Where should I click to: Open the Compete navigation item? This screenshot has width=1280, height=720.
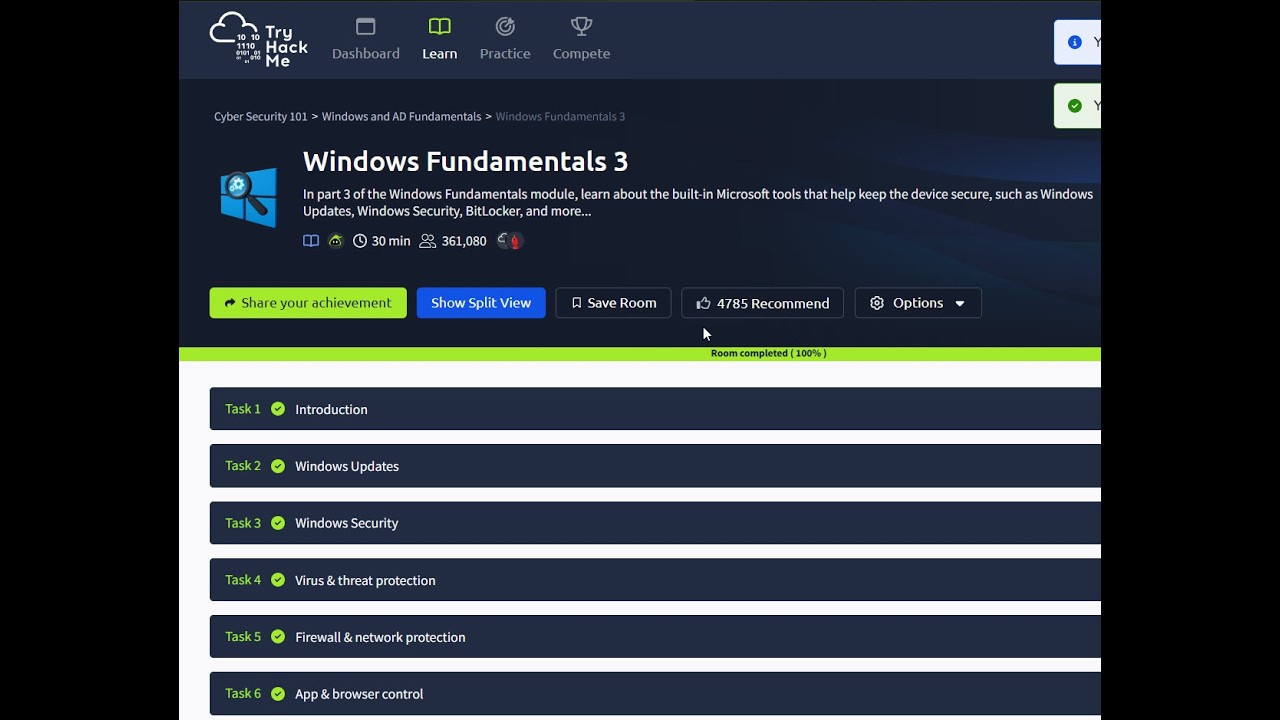tap(581, 39)
